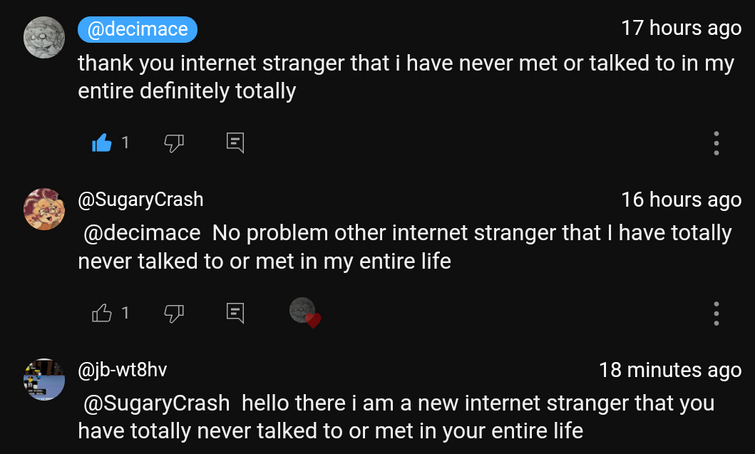The image size is (755, 454).
Task: Reply to SugaryCrash's comment
Action: 235,313
